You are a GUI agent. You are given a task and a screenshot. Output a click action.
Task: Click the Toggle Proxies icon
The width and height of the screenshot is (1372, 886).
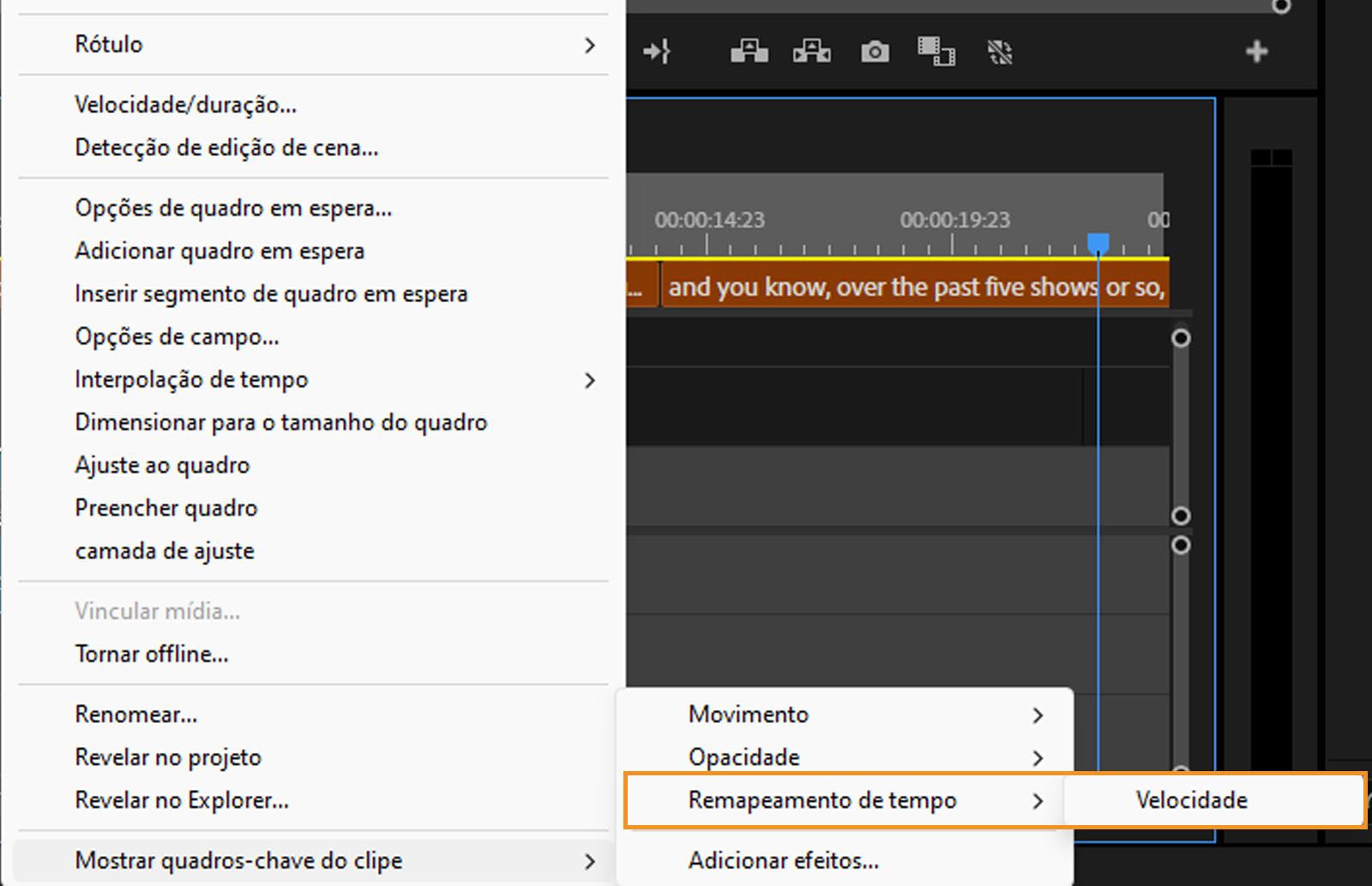click(1000, 52)
